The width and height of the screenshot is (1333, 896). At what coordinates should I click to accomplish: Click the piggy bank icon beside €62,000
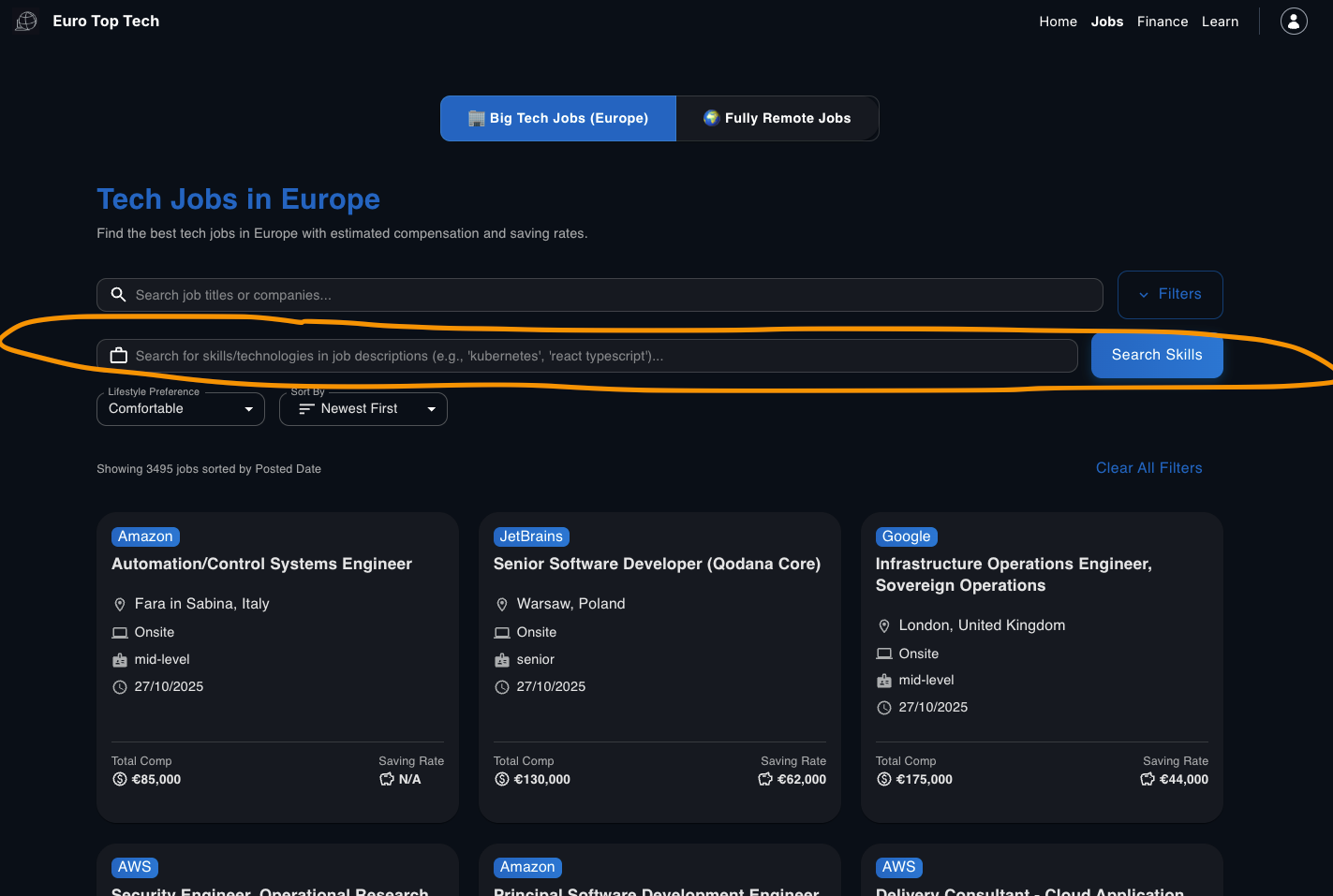[765, 779]
